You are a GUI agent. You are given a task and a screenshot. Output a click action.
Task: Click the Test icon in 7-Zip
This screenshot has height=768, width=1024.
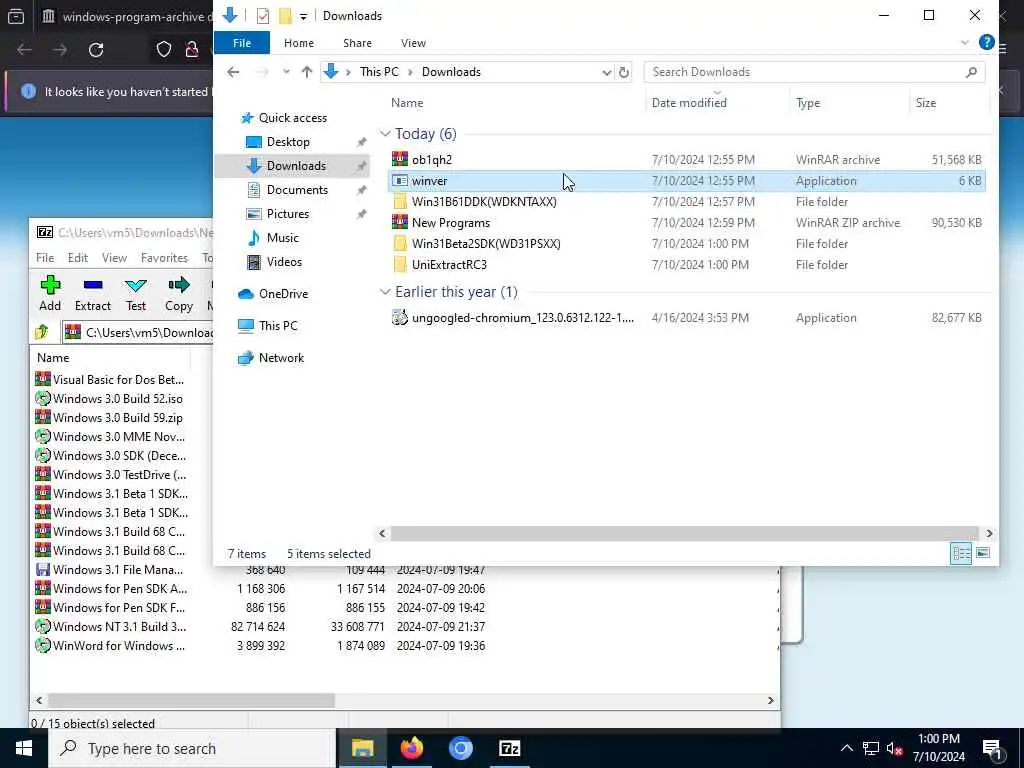coord(136,285)
